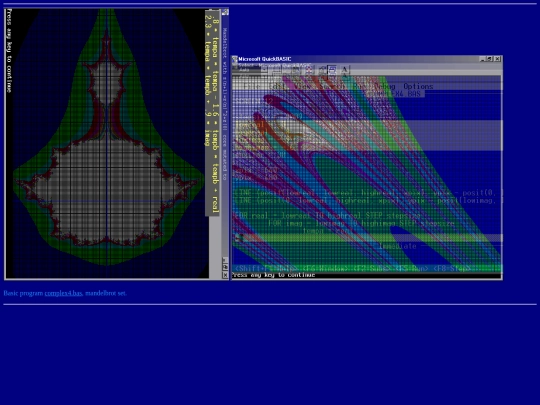
Task: Click the Immediate window label
Action: click(x=397, y=246)
